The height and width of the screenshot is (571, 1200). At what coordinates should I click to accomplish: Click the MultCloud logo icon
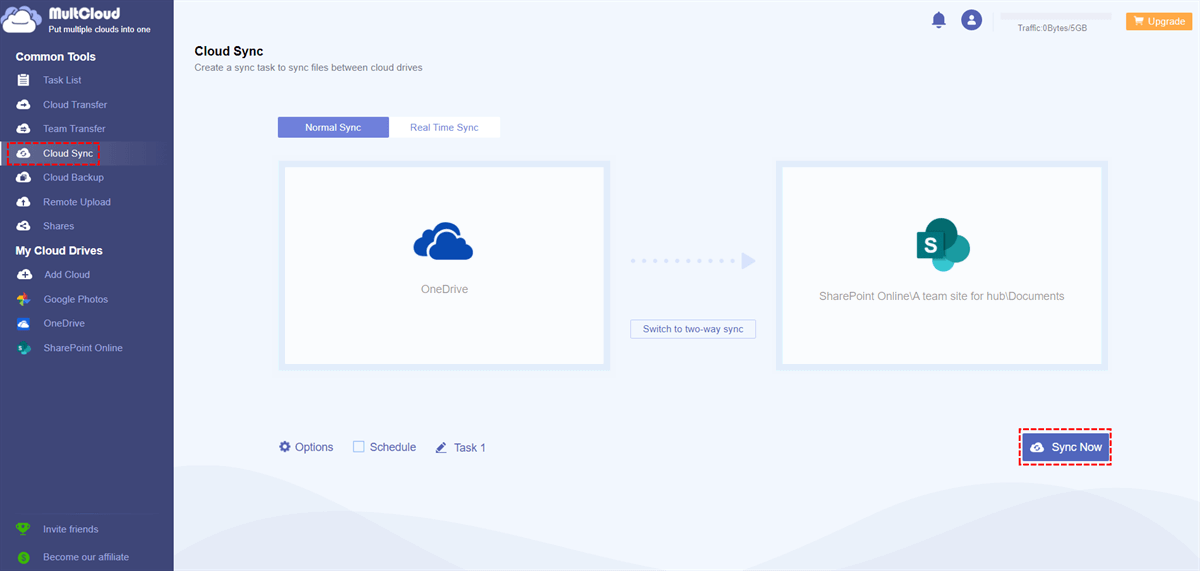[22, 21]
